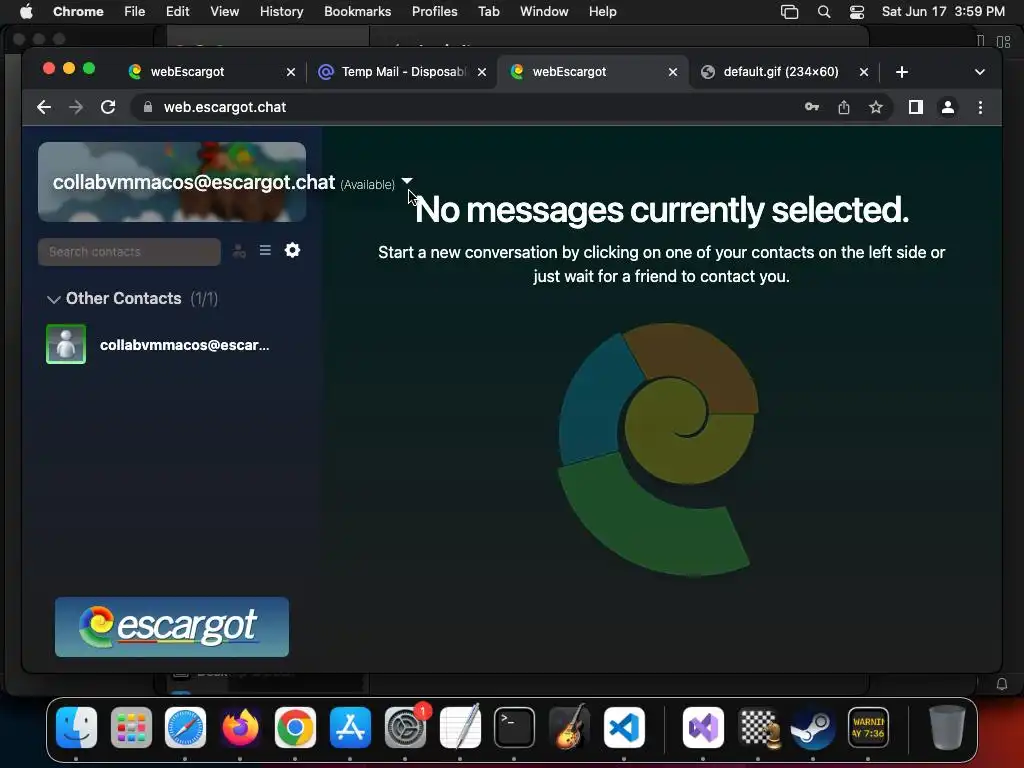This screenshot has width=1024, height=768.
Task: Click the browser forward arrow
Action: tap(76, 107)
